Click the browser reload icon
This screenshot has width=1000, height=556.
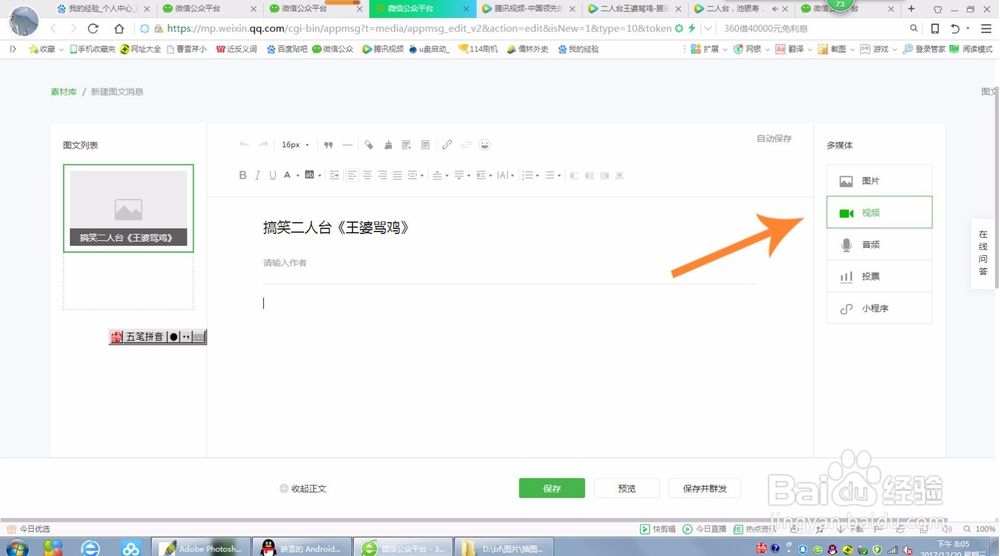(x=93, y=28)
